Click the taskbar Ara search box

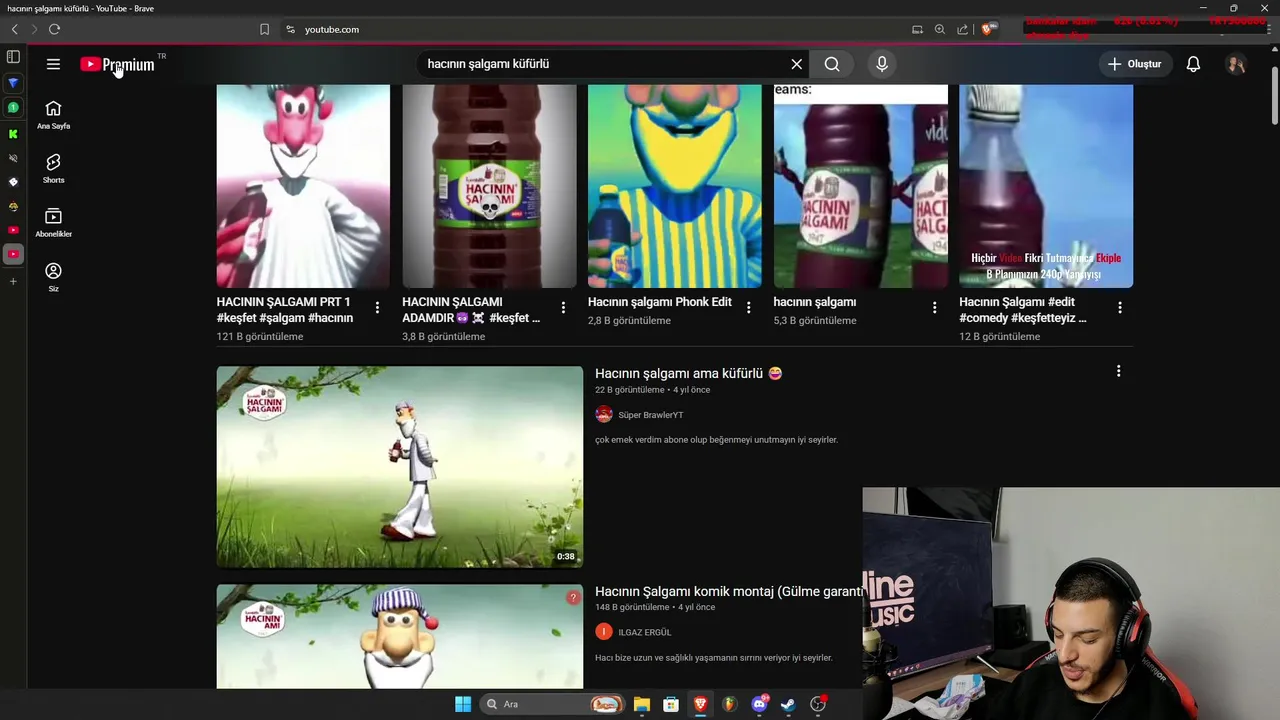click(x=551, y=704)
